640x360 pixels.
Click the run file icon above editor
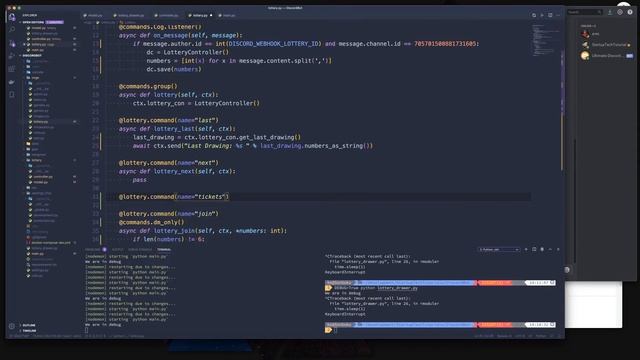click(x=542, y=15)
